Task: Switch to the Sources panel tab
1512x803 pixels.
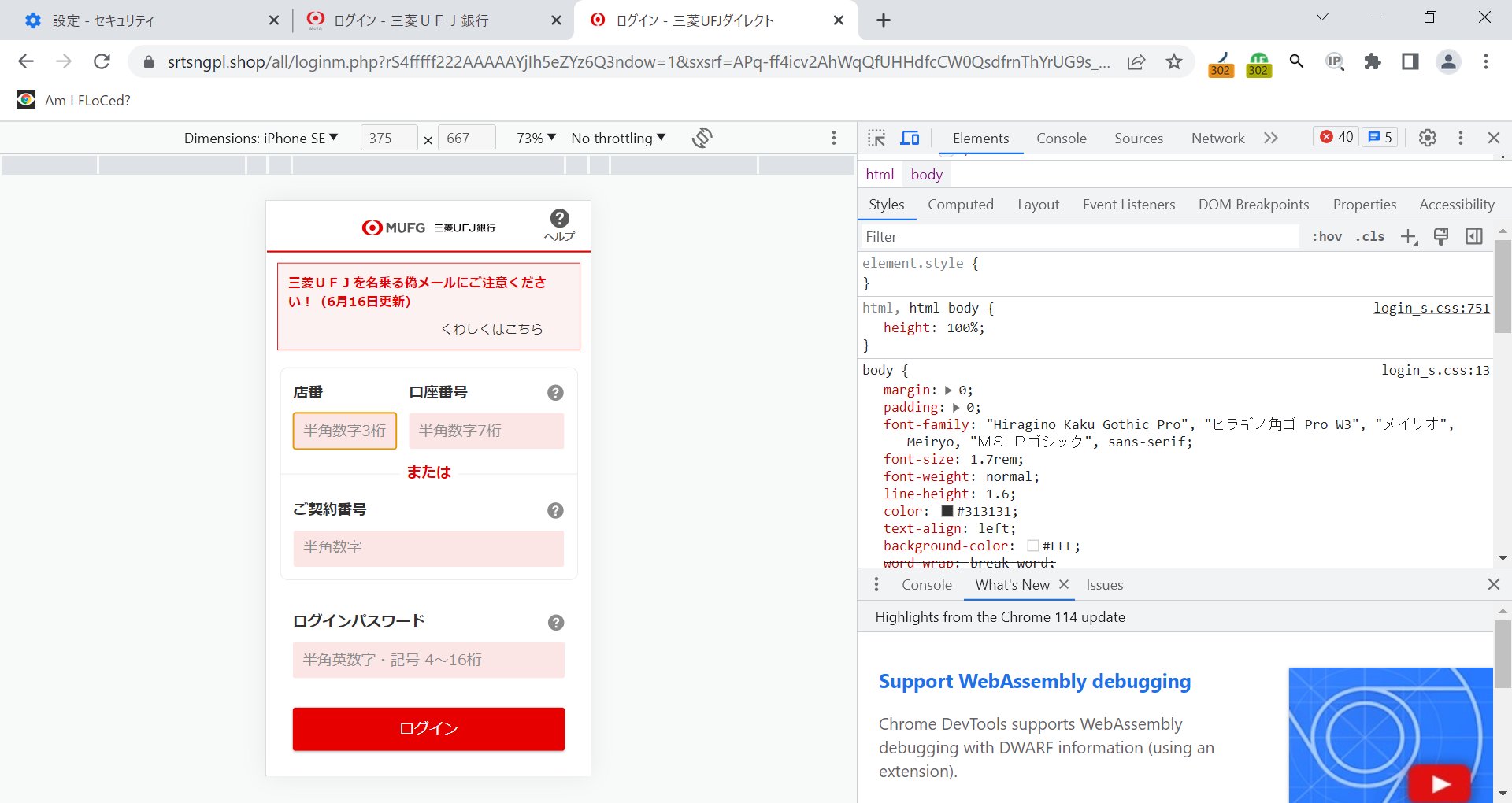Action: click(x=1139, y=139)
